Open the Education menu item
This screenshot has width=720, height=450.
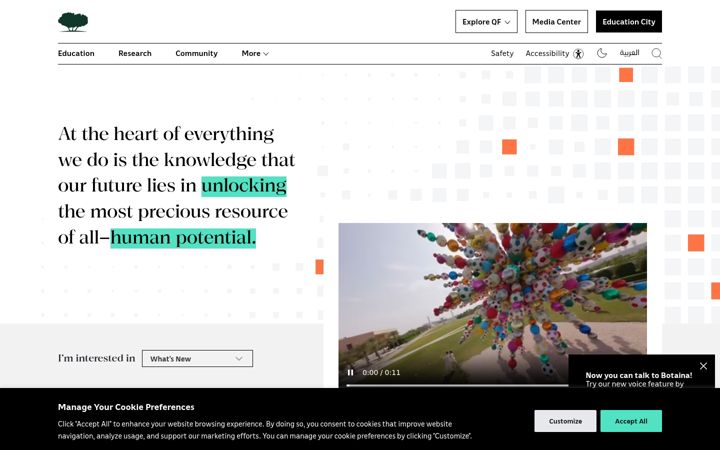[x=76, y=53]
